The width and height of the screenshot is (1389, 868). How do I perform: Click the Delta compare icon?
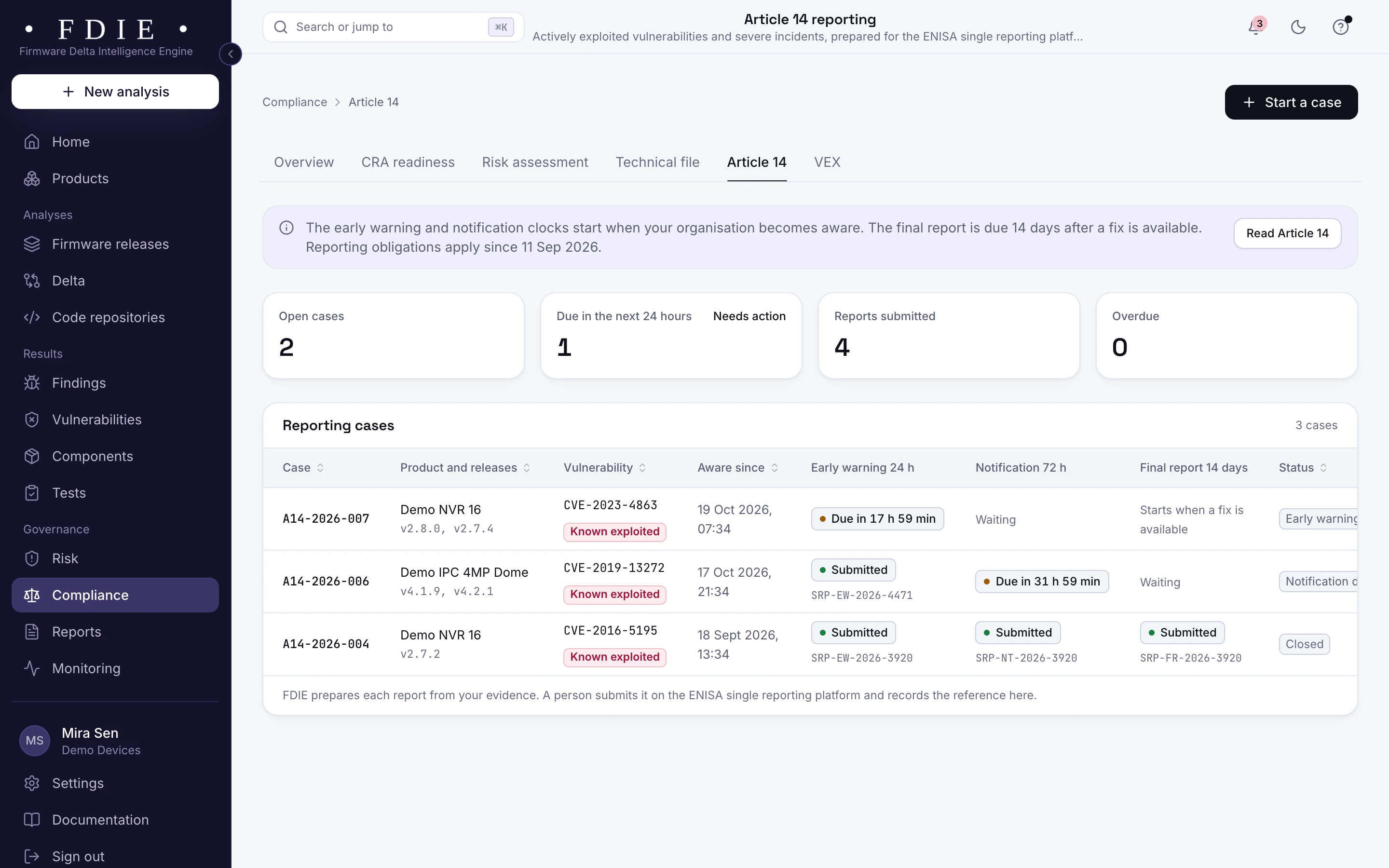point(32,281)
